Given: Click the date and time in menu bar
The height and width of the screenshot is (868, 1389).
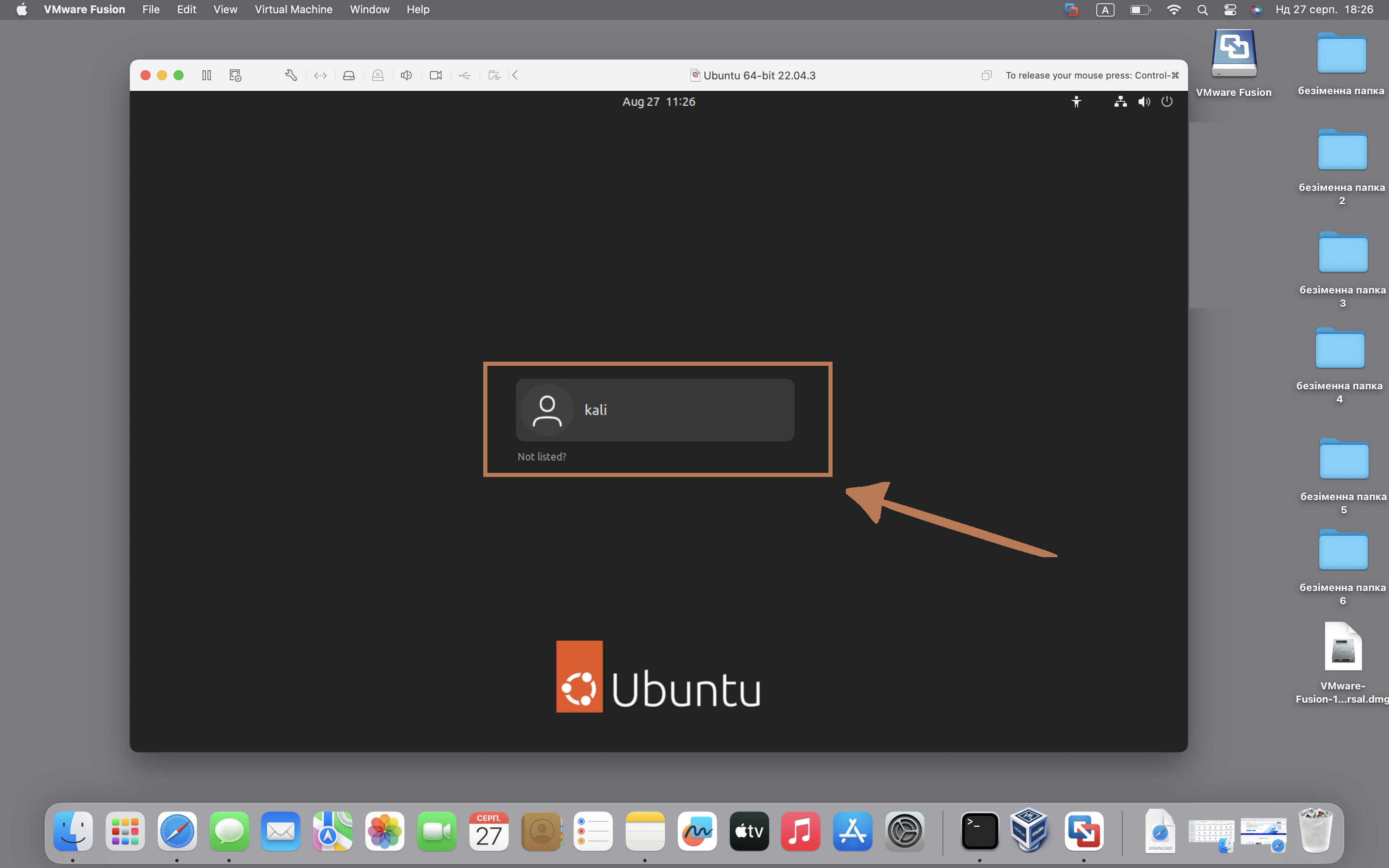Looking at the screenshot, I should pos(1325,9).
